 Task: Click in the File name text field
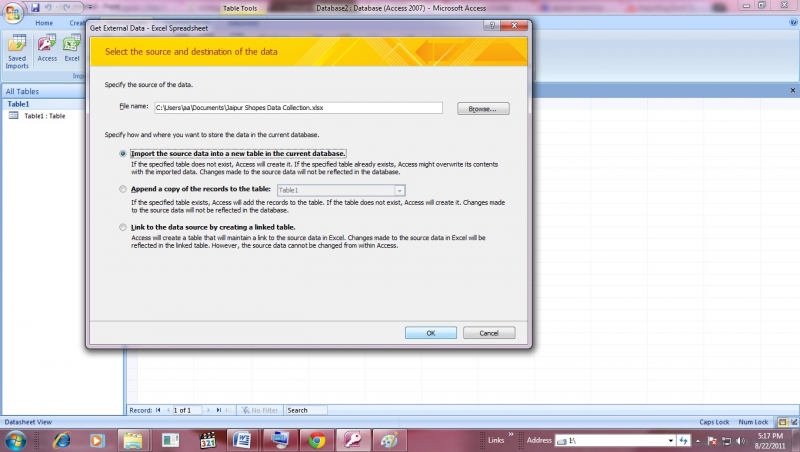tap(297, 107)
